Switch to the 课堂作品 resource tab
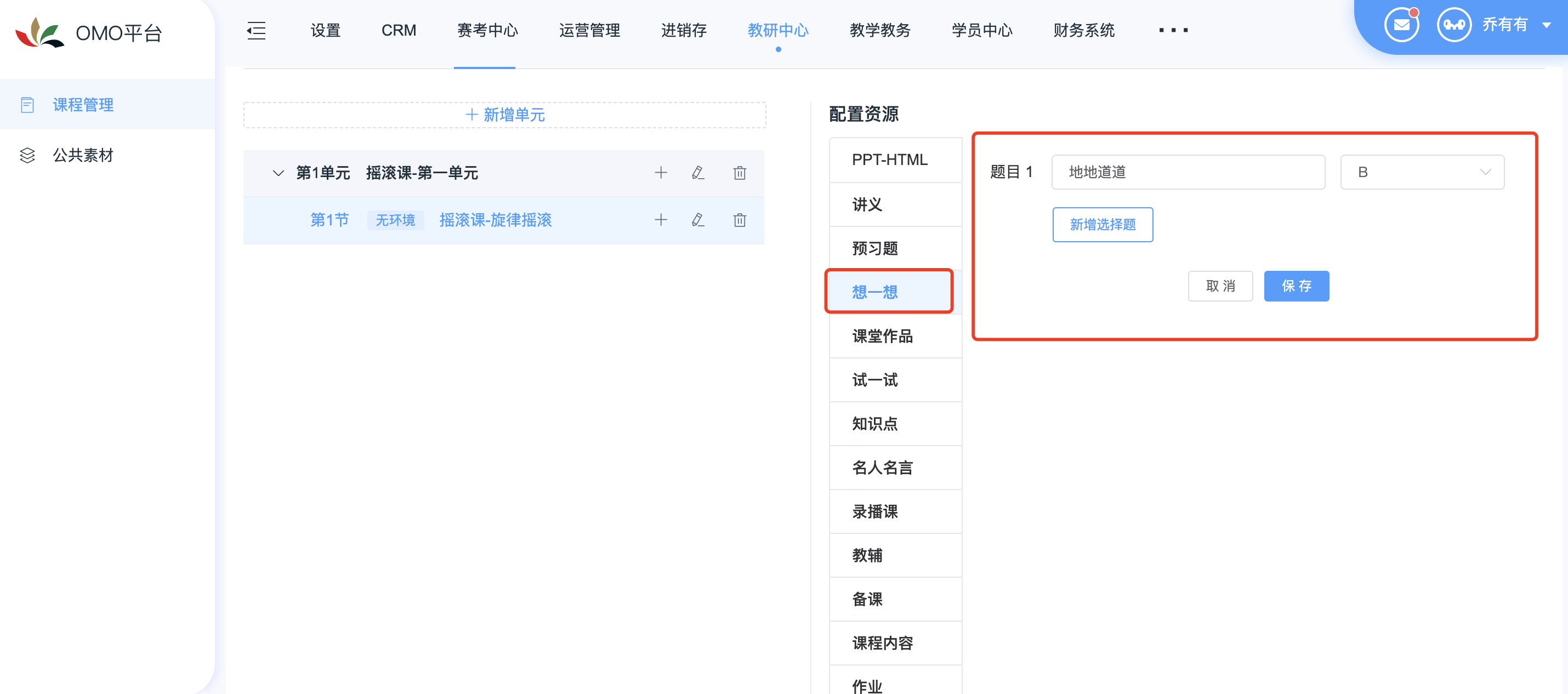 click(895, 336)
